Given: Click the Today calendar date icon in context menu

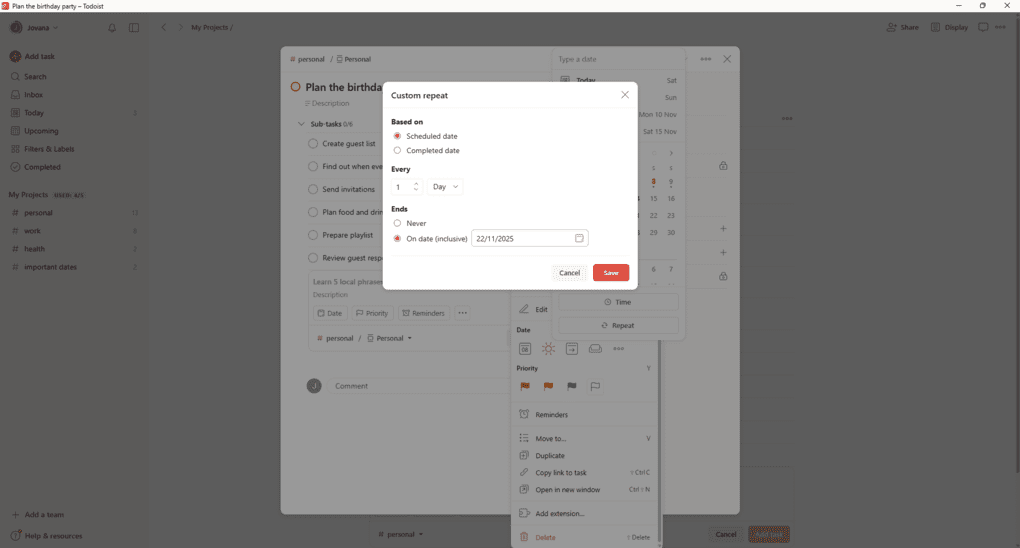Looking at the screenshot, I should pos(525,349).
